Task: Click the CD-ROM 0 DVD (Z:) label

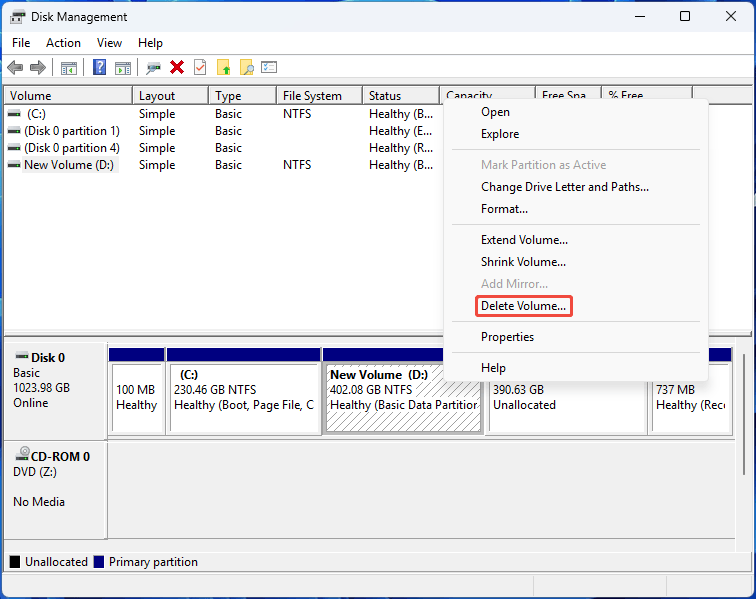Action: click(55, 489)
